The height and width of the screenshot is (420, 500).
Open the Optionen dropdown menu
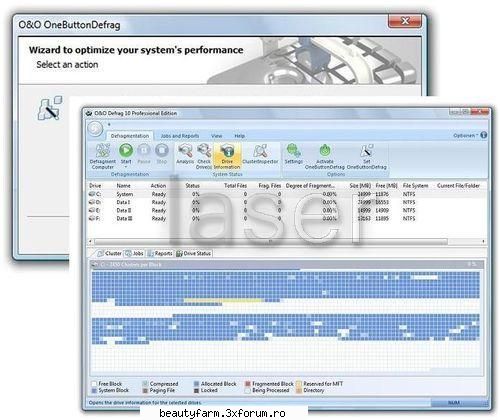tap(466, 135)
